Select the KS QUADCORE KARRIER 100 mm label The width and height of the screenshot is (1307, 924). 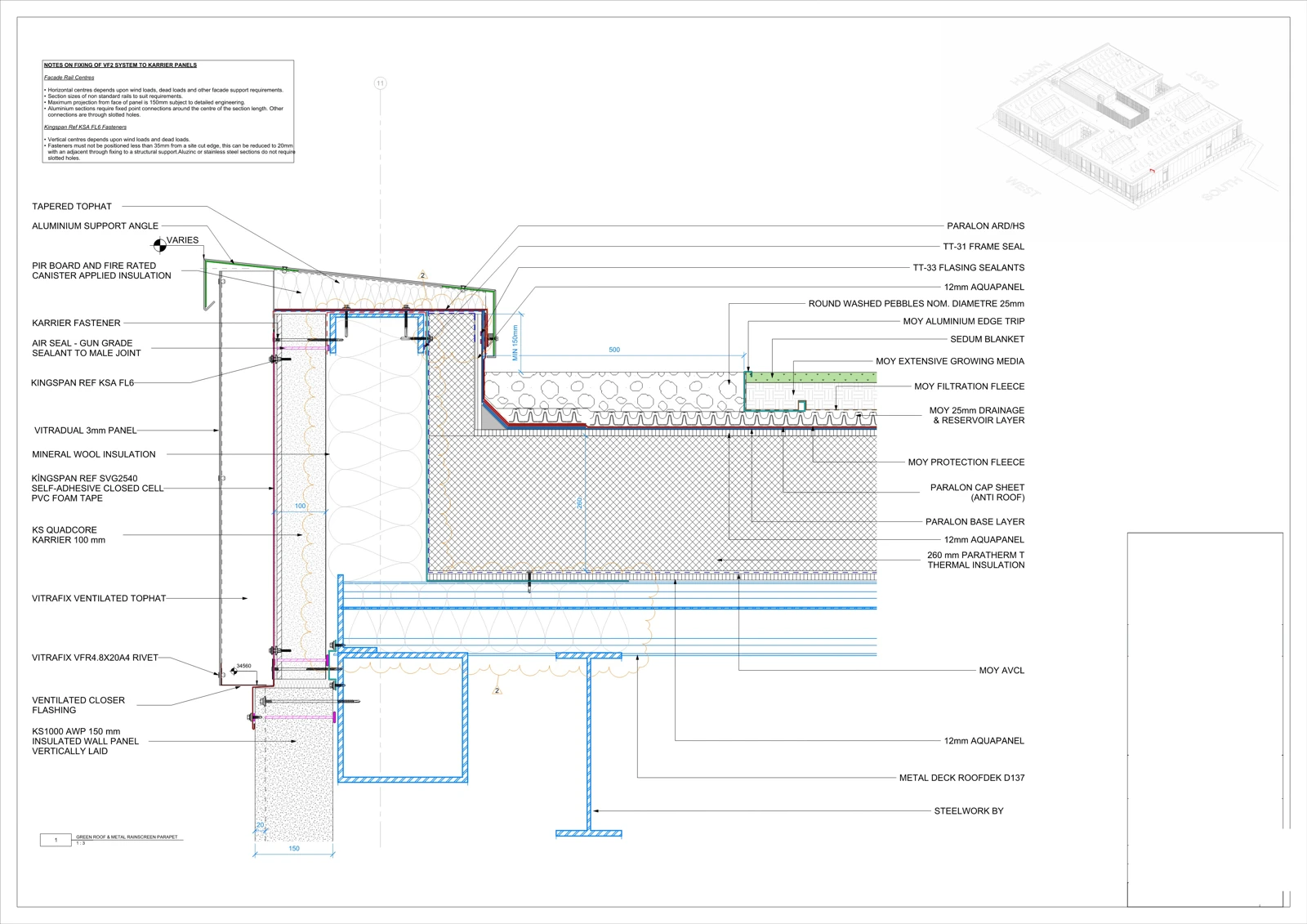coord(69,535)
